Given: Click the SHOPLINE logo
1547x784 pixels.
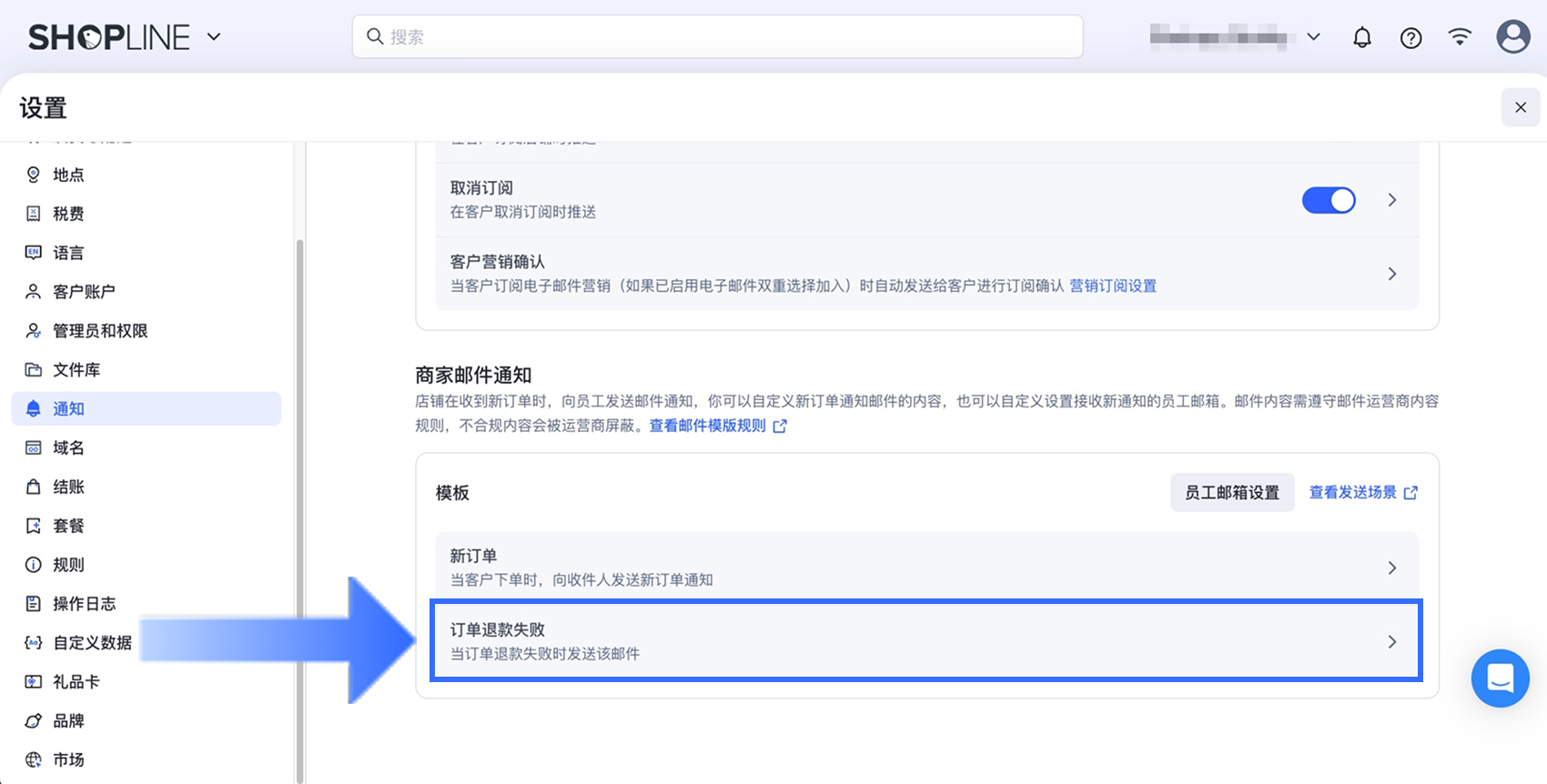Looking at the screenshot, I should (x=109, y=37).
